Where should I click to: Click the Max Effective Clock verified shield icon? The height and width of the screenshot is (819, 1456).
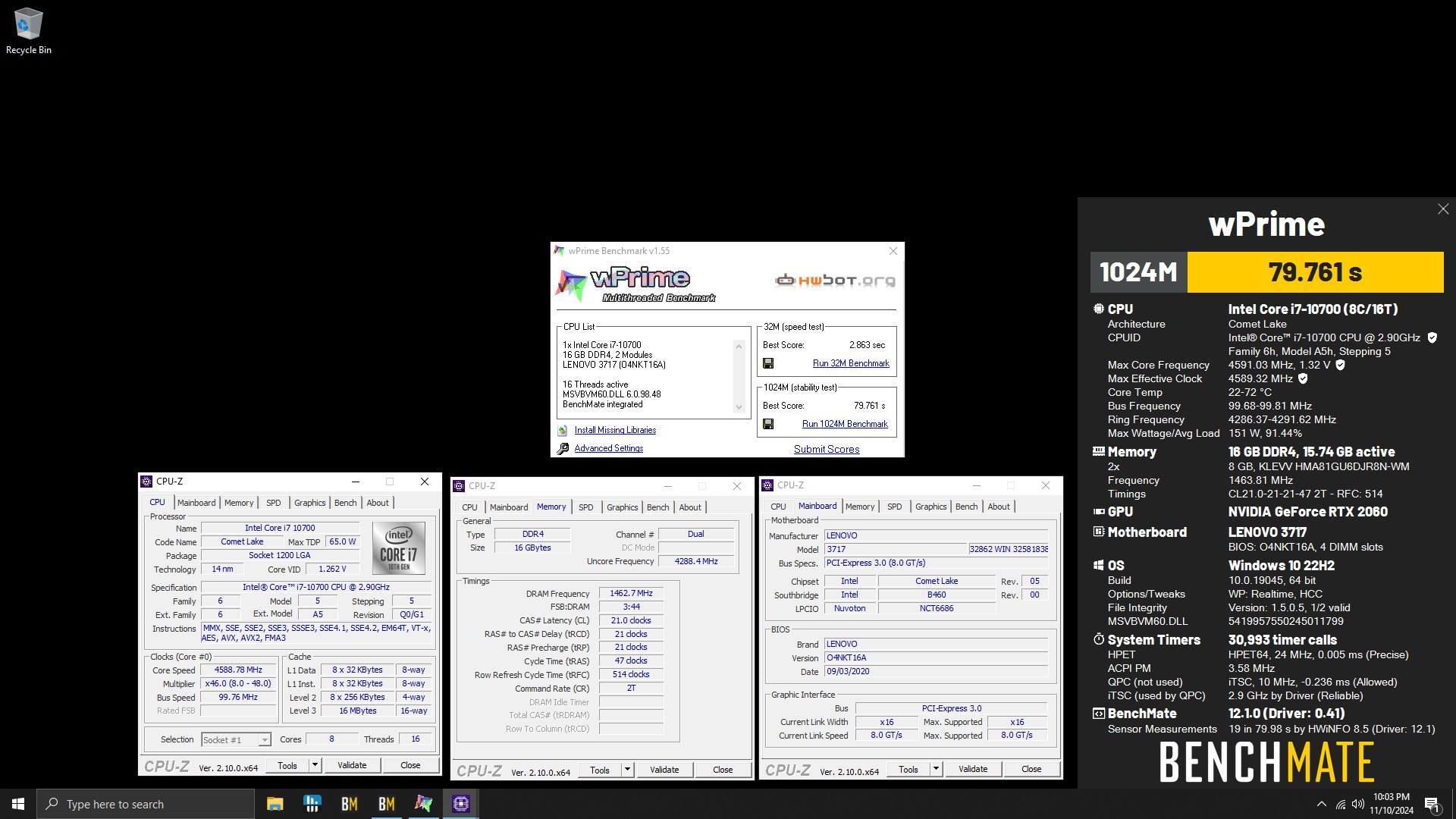[x=1303, y=378]
